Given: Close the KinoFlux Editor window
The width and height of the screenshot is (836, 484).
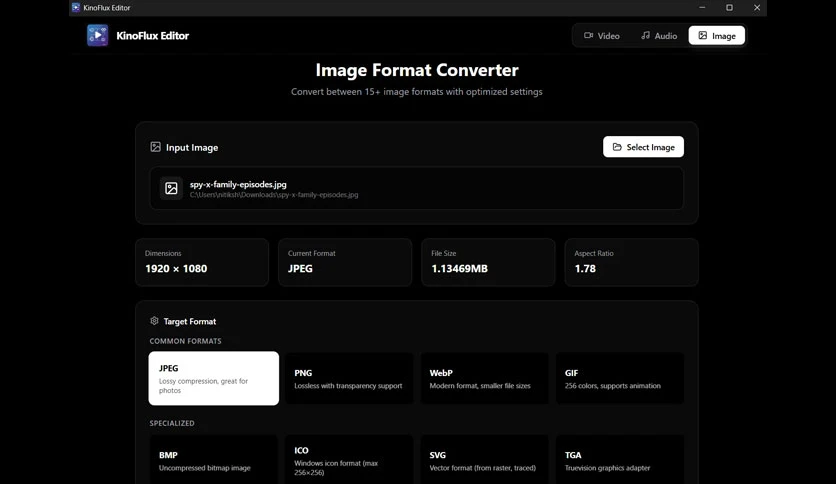Looking at the screenshot, I should click(757, 7).
